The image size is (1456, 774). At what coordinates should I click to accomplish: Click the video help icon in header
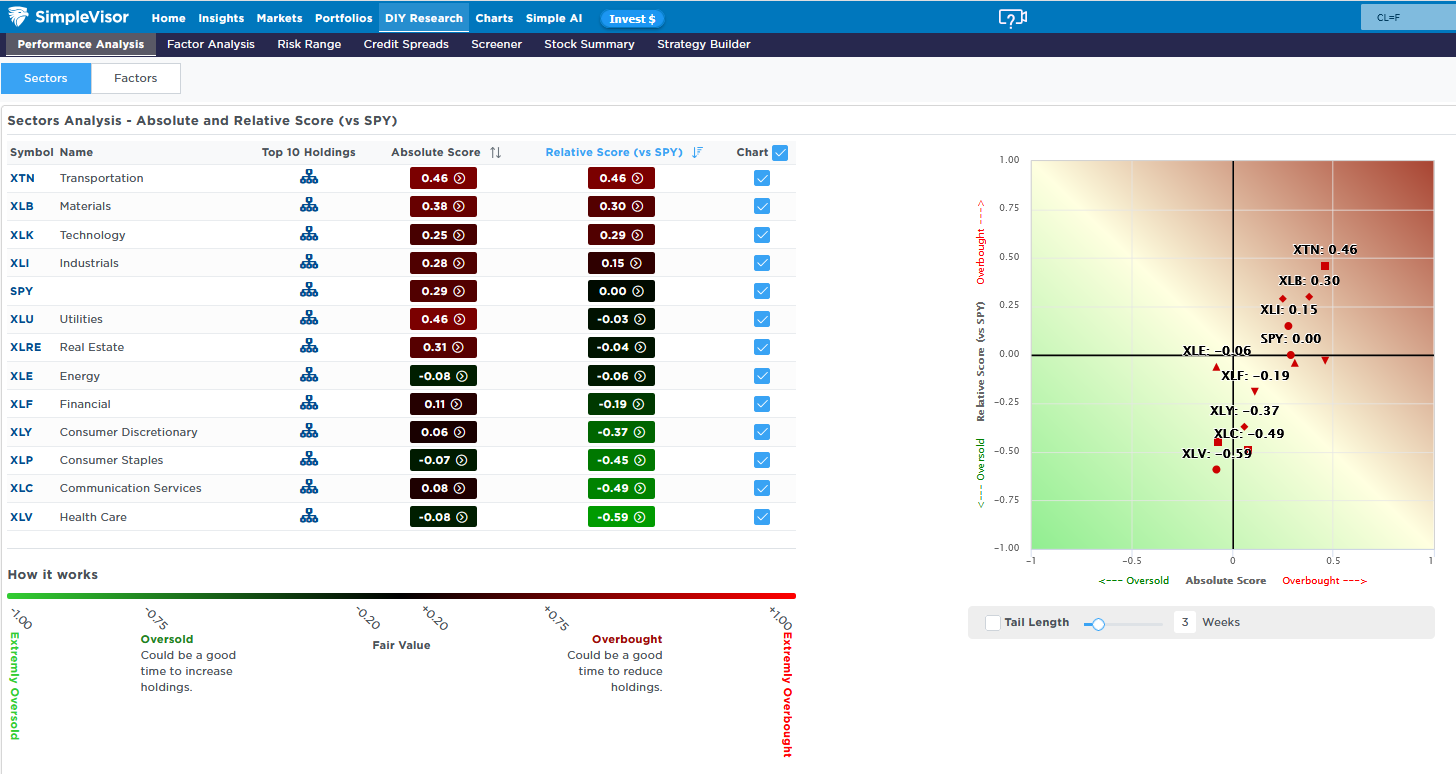click(x=1012, y=18)
